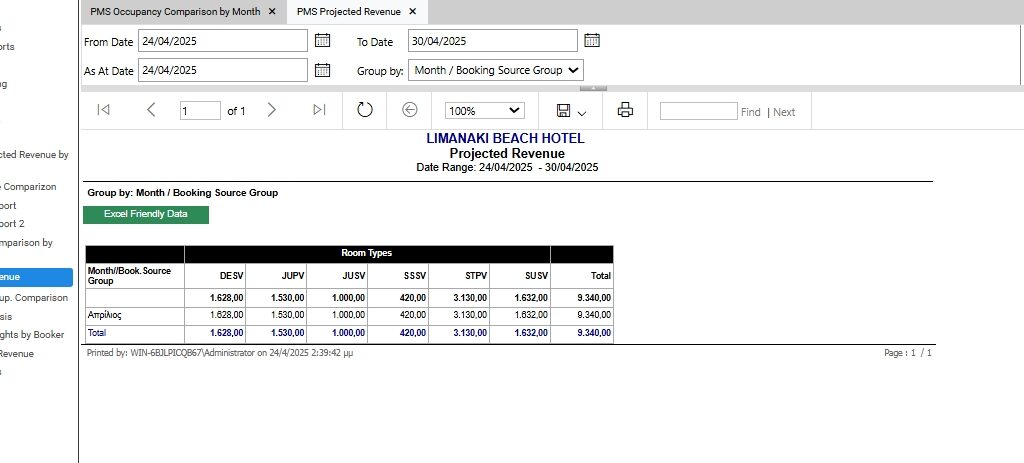Close the PMS Projected Revenue tab

click(413, 12)
